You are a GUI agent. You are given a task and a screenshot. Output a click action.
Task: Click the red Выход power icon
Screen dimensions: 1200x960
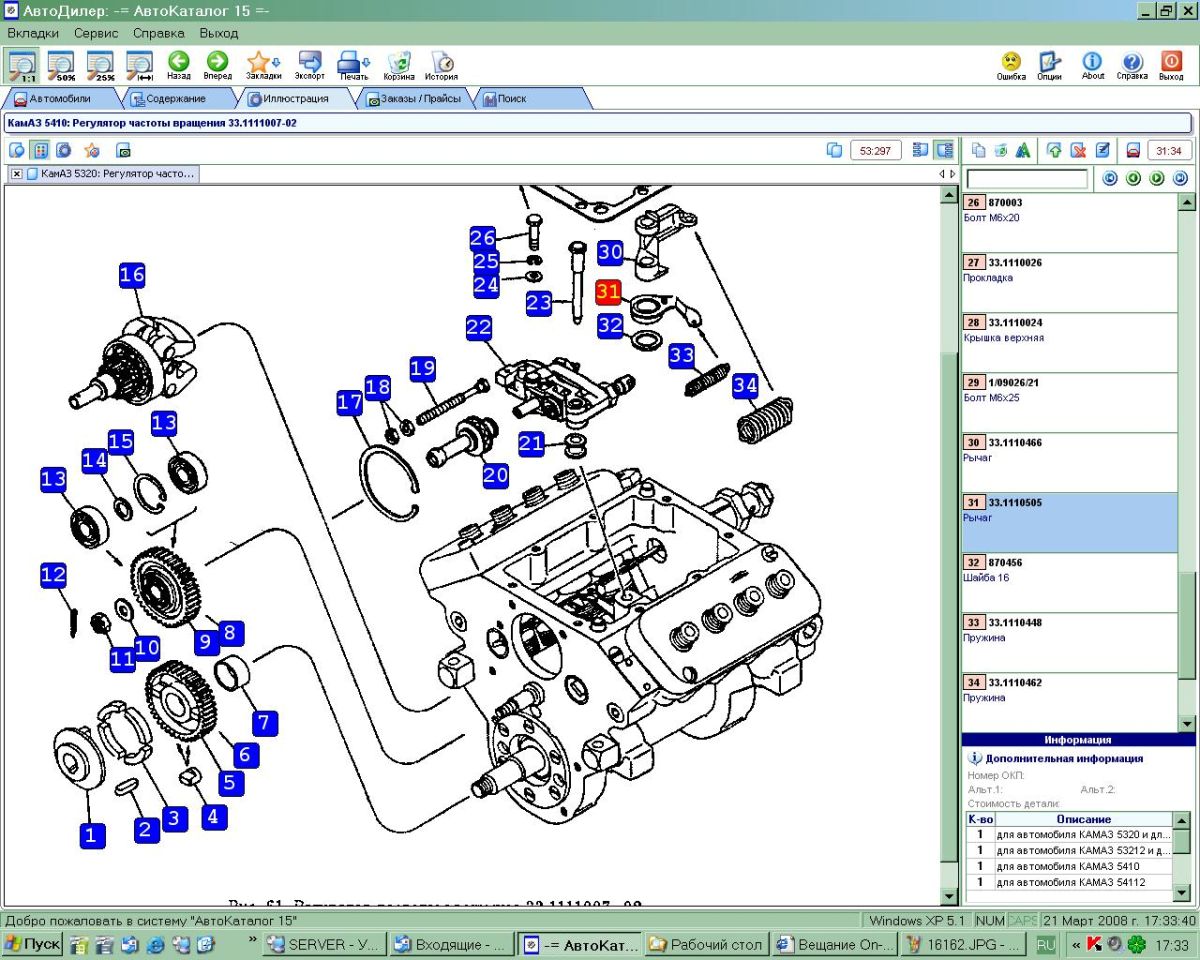(x=1171, y=66)
